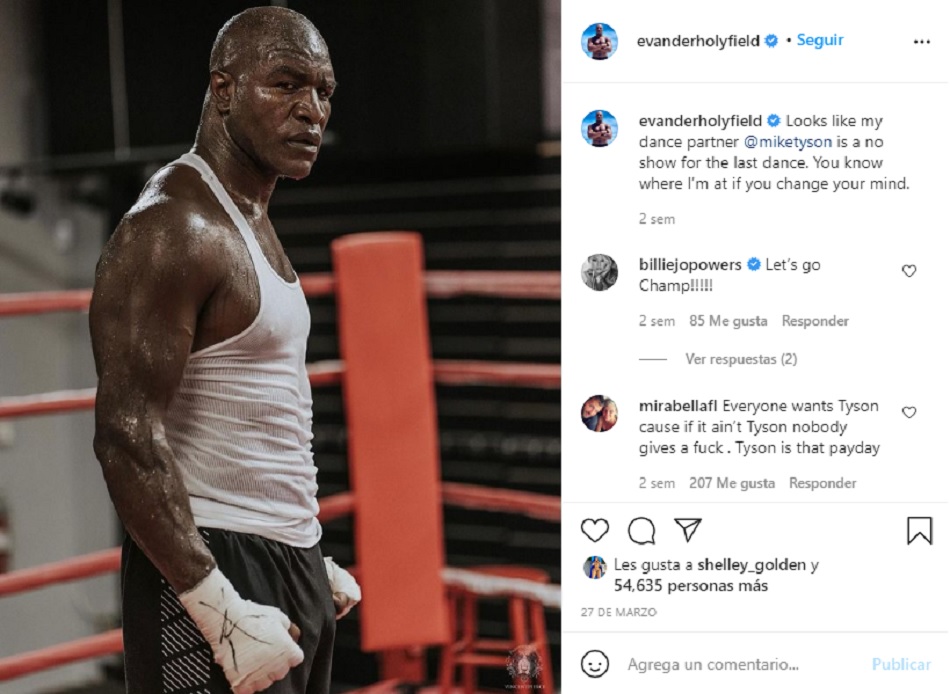The image size is (950, 694).
Task: Like billiejopowers' comment with its heart
Action: (x=909, y=271)
